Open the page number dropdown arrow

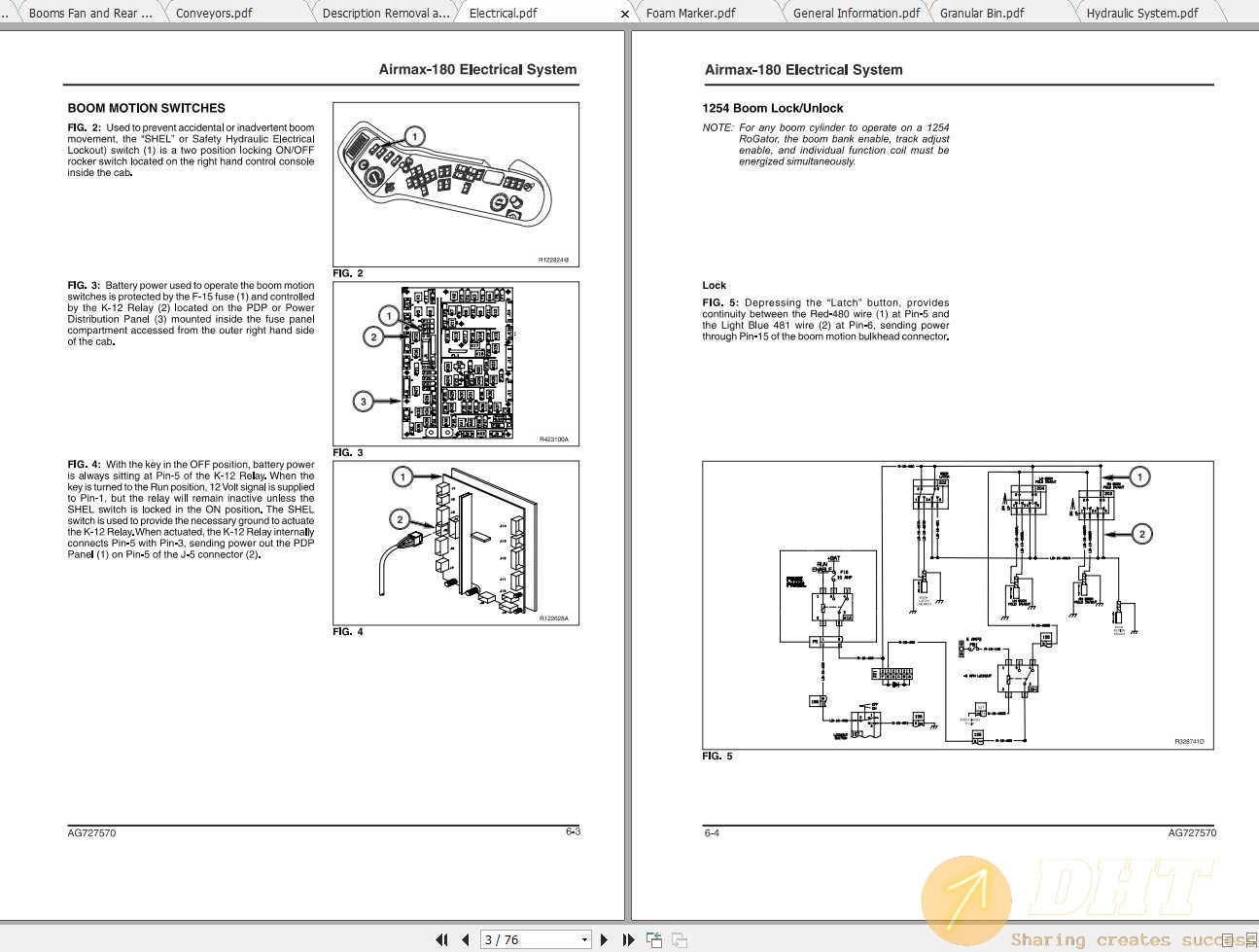[584, 939]
